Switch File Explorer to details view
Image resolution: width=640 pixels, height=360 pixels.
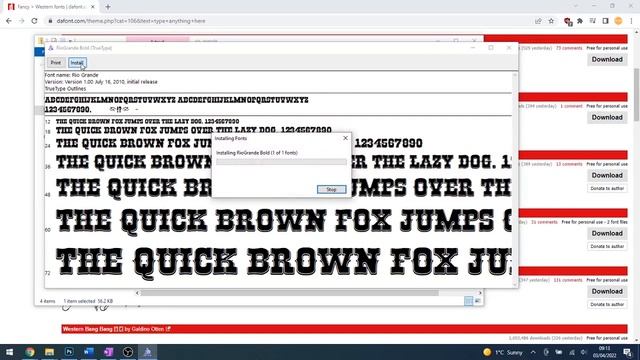(x=468, y=301)
